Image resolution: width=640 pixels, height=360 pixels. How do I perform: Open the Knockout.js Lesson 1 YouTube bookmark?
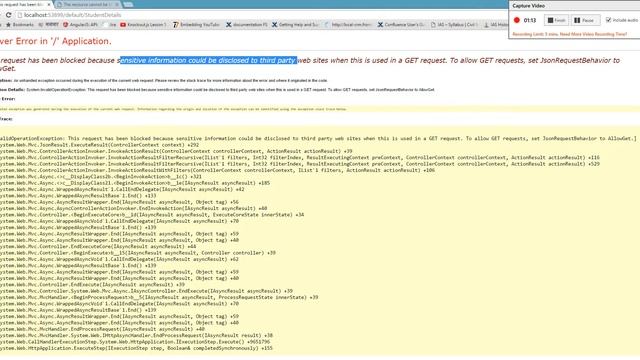[143, 25]
